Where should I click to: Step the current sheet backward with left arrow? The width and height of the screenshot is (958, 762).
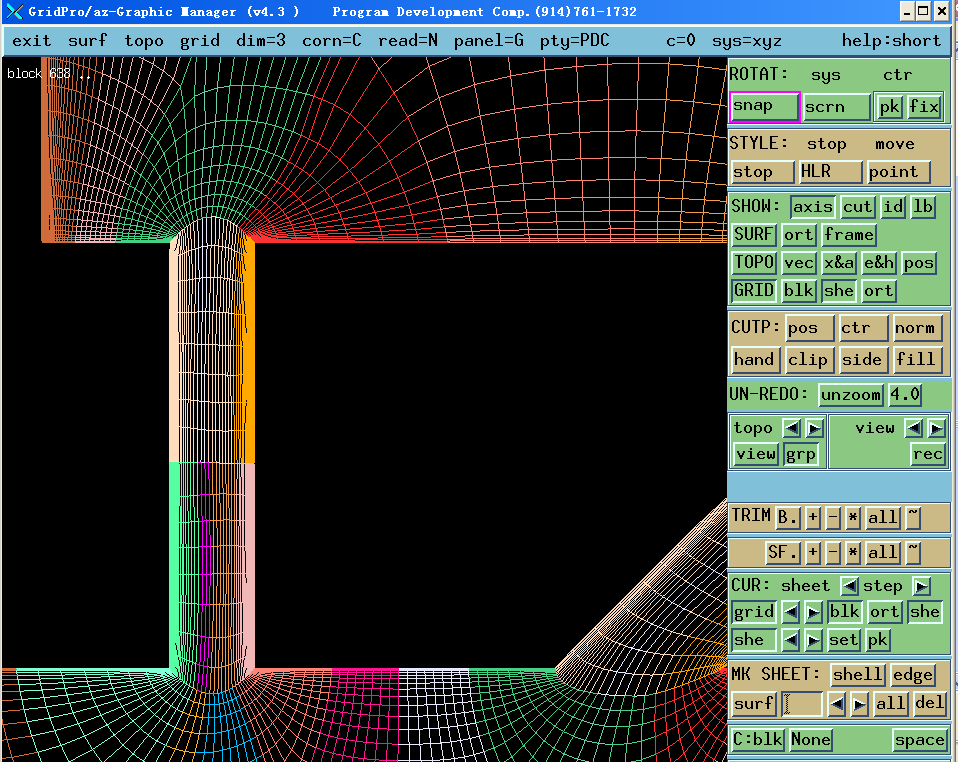click(849, 586)
